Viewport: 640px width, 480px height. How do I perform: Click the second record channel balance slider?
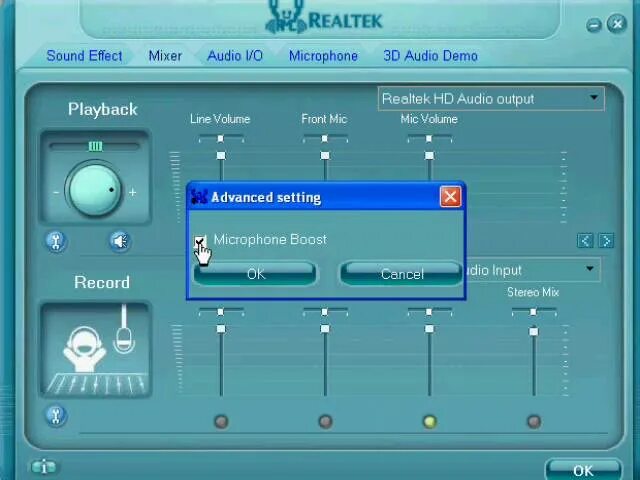[325, 312]
